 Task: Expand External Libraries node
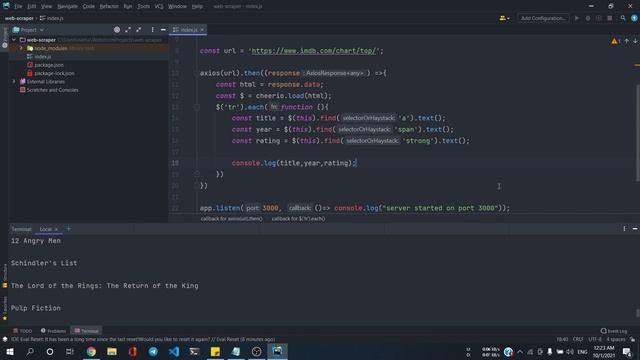click(14, 82)
